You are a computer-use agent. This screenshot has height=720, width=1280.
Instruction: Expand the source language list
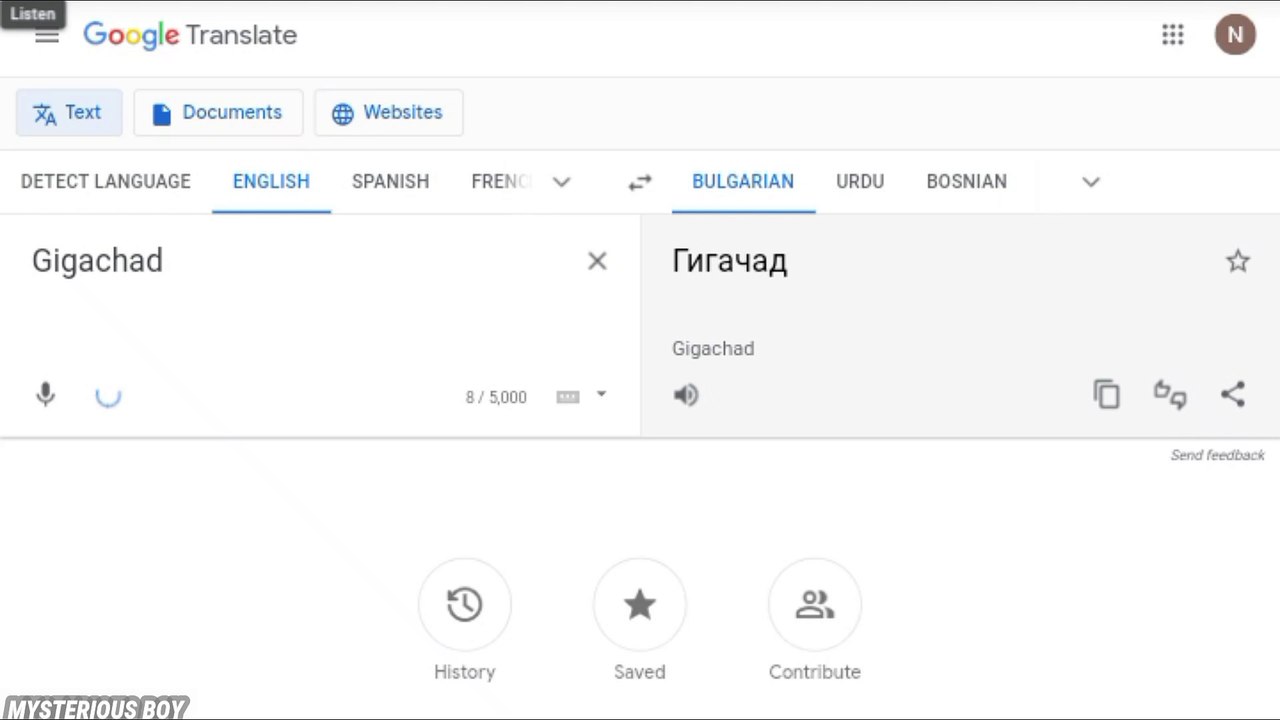(x=562, y=182)
